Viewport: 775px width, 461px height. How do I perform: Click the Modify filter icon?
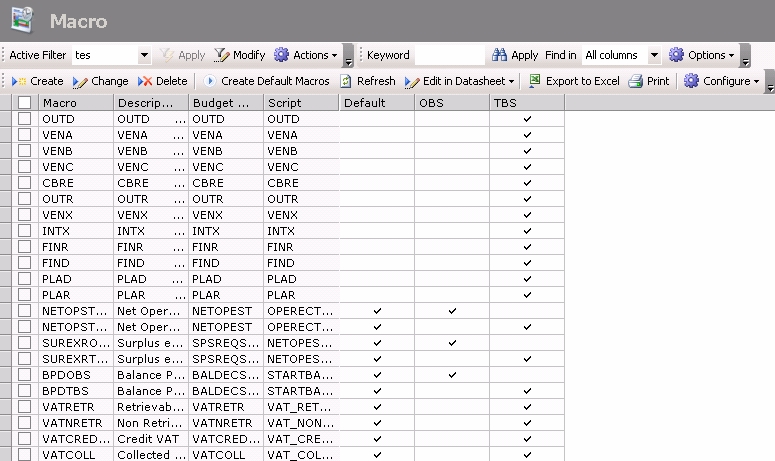(x=221, y=55)
